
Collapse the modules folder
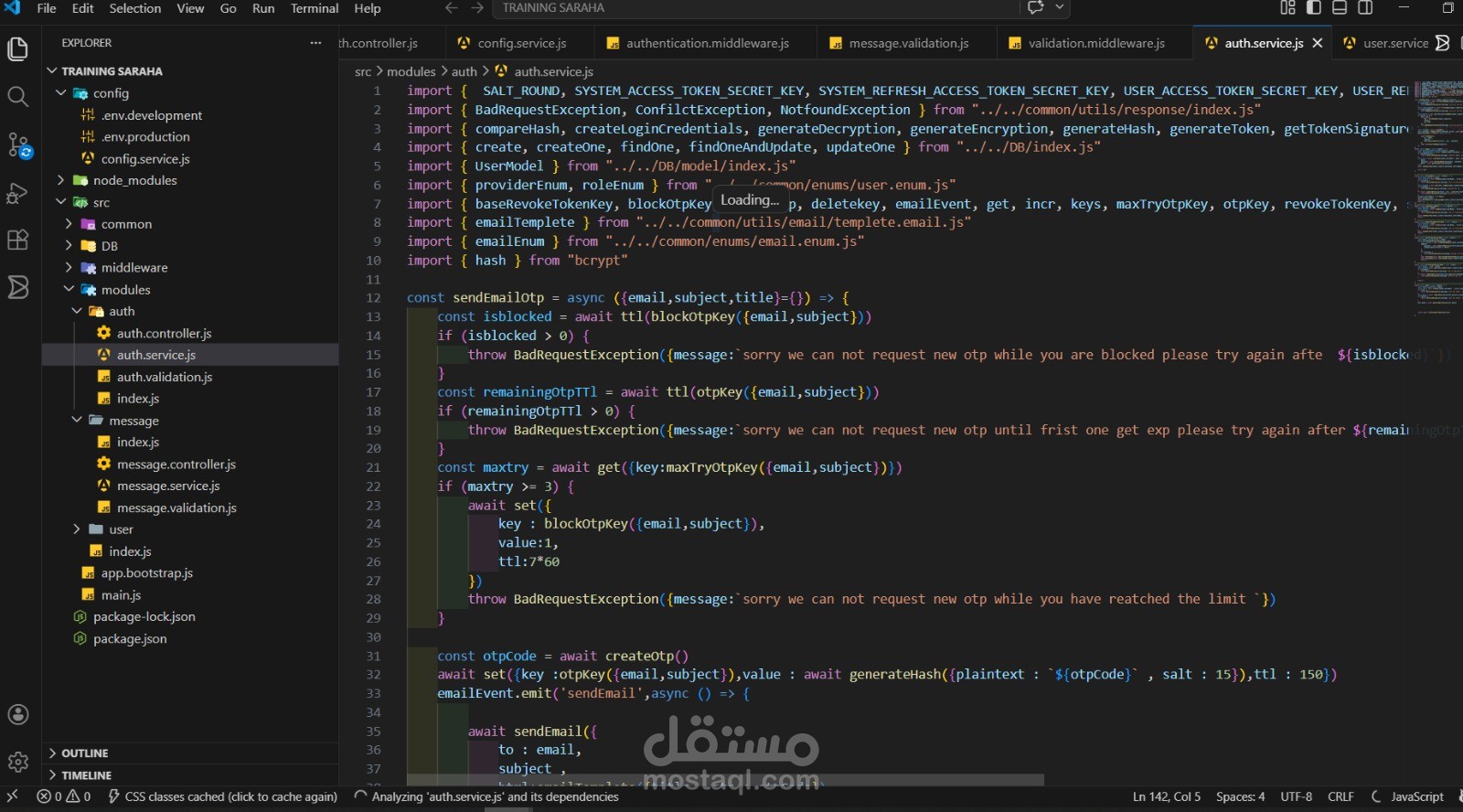(x=69, y=290)
